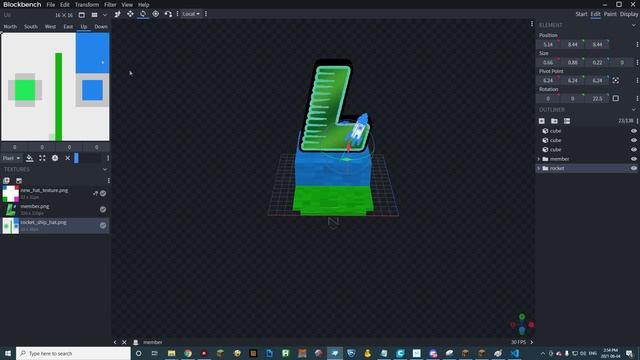Collapse the Outliner panel
This screenshot has width=640, height=360.
(633, 110)
